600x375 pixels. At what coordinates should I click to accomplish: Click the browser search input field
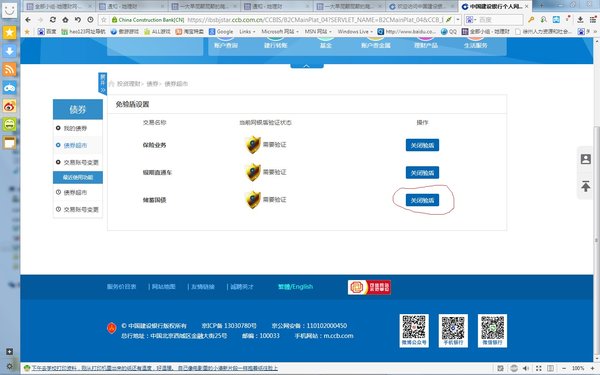pyautogui.click(x=500, y=20)
